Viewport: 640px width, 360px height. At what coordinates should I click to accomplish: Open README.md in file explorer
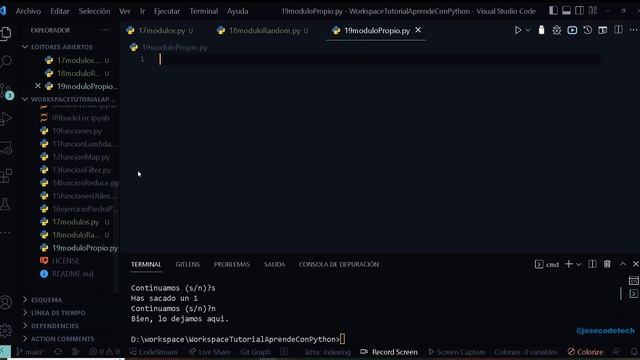73,274
